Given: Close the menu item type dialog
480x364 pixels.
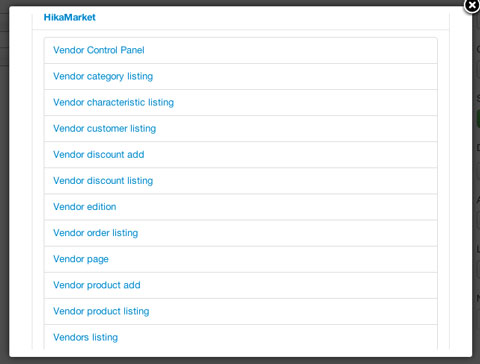Looking at the screenshot, I should (472, 6).
